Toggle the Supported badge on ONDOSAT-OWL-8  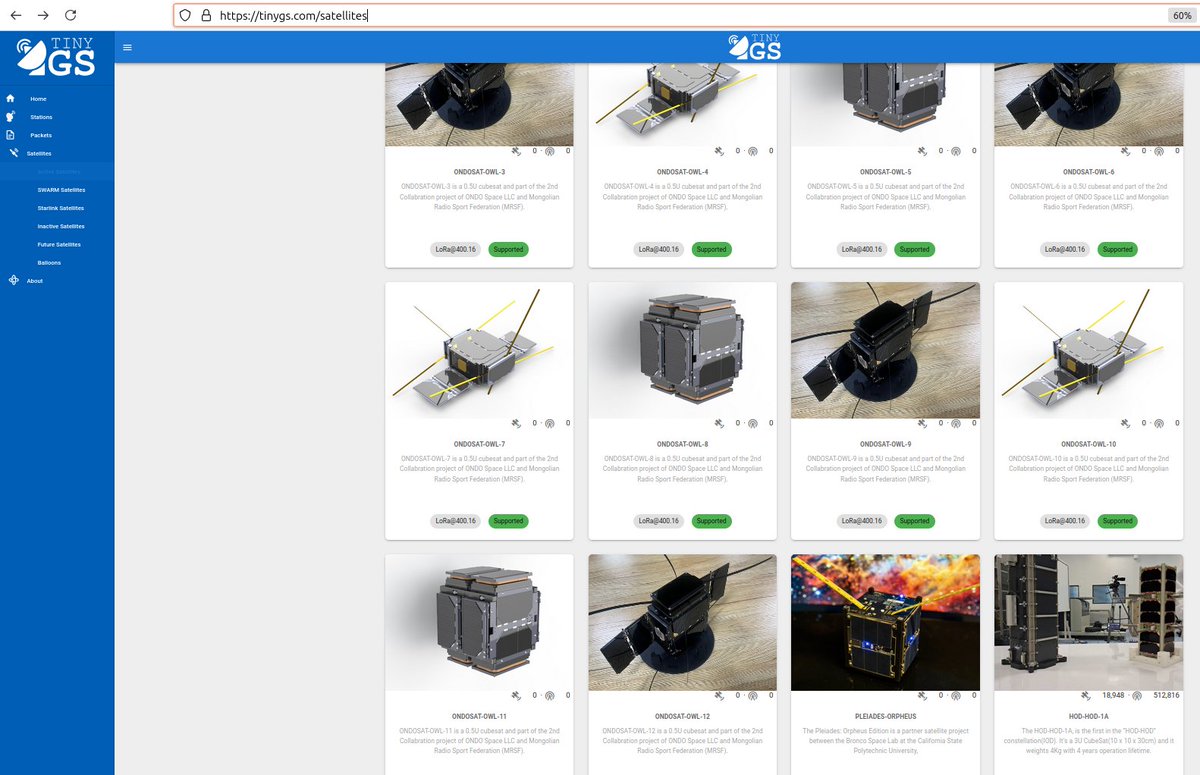(x=711, y=520)
